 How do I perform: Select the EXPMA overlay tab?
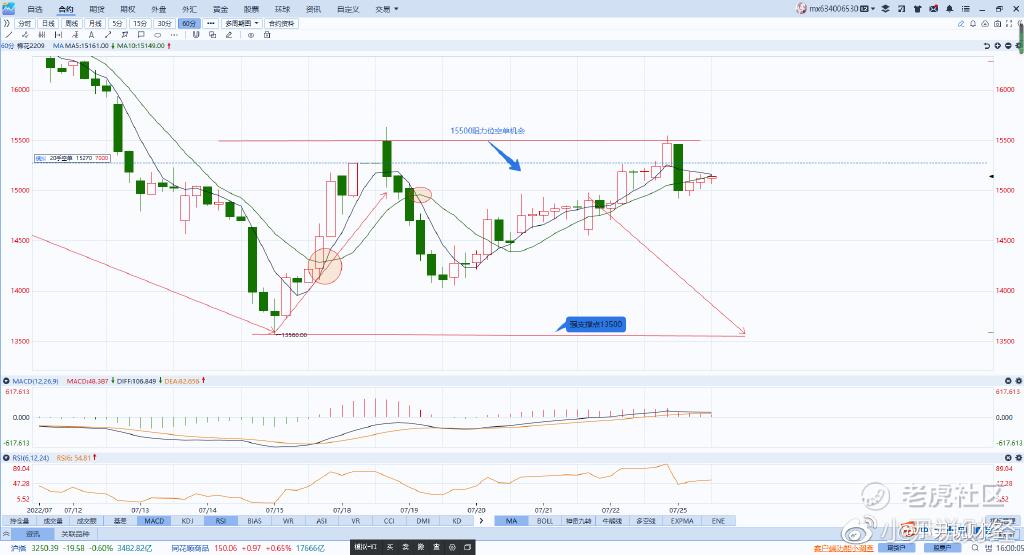click(x=681, y=520)
